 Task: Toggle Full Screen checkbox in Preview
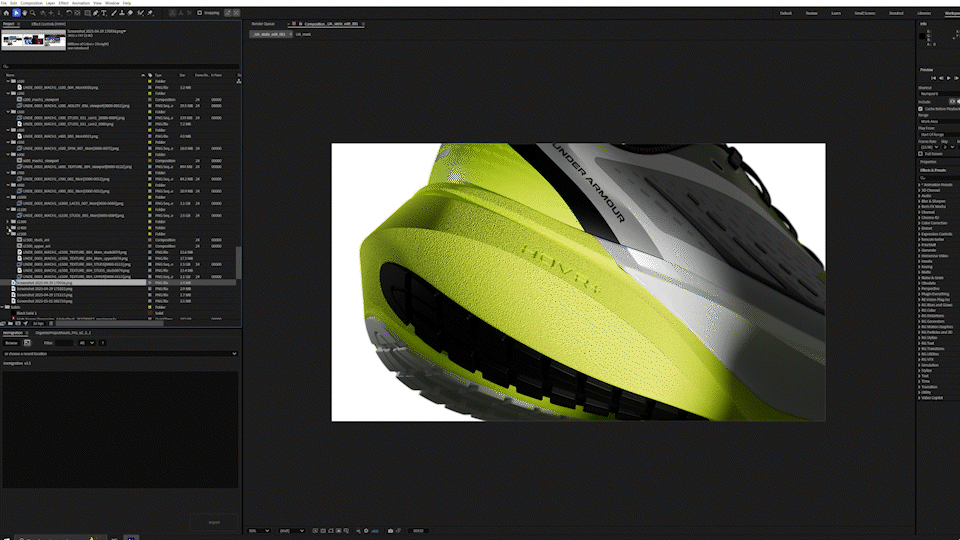click(920, 154)
